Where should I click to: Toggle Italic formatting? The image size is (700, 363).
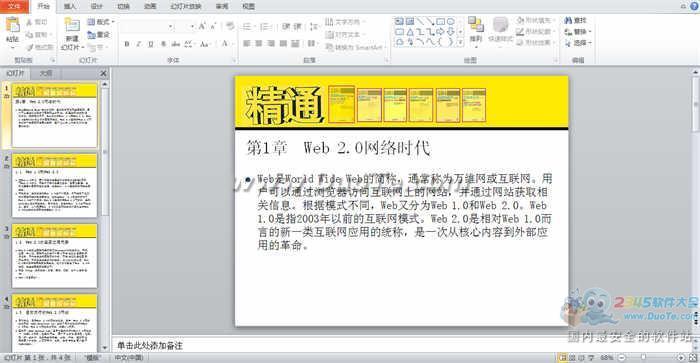tap(139, 44)
